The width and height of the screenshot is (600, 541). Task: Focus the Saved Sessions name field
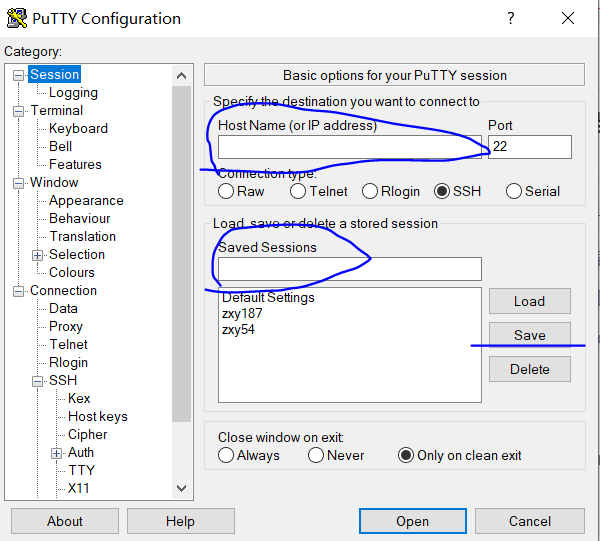(350, 269)
